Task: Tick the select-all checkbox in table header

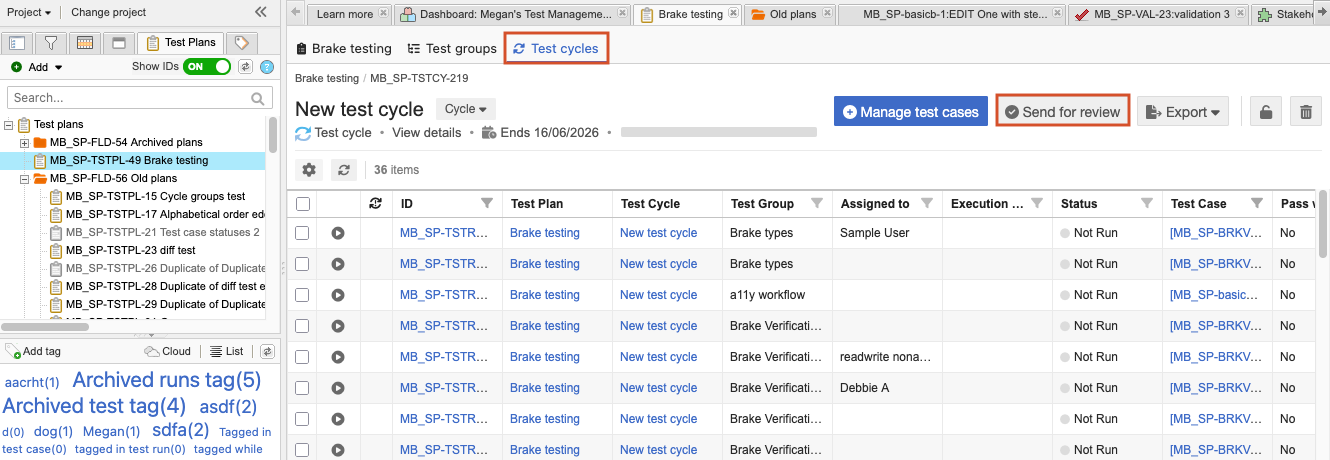Action: click(x=303, y=204)
